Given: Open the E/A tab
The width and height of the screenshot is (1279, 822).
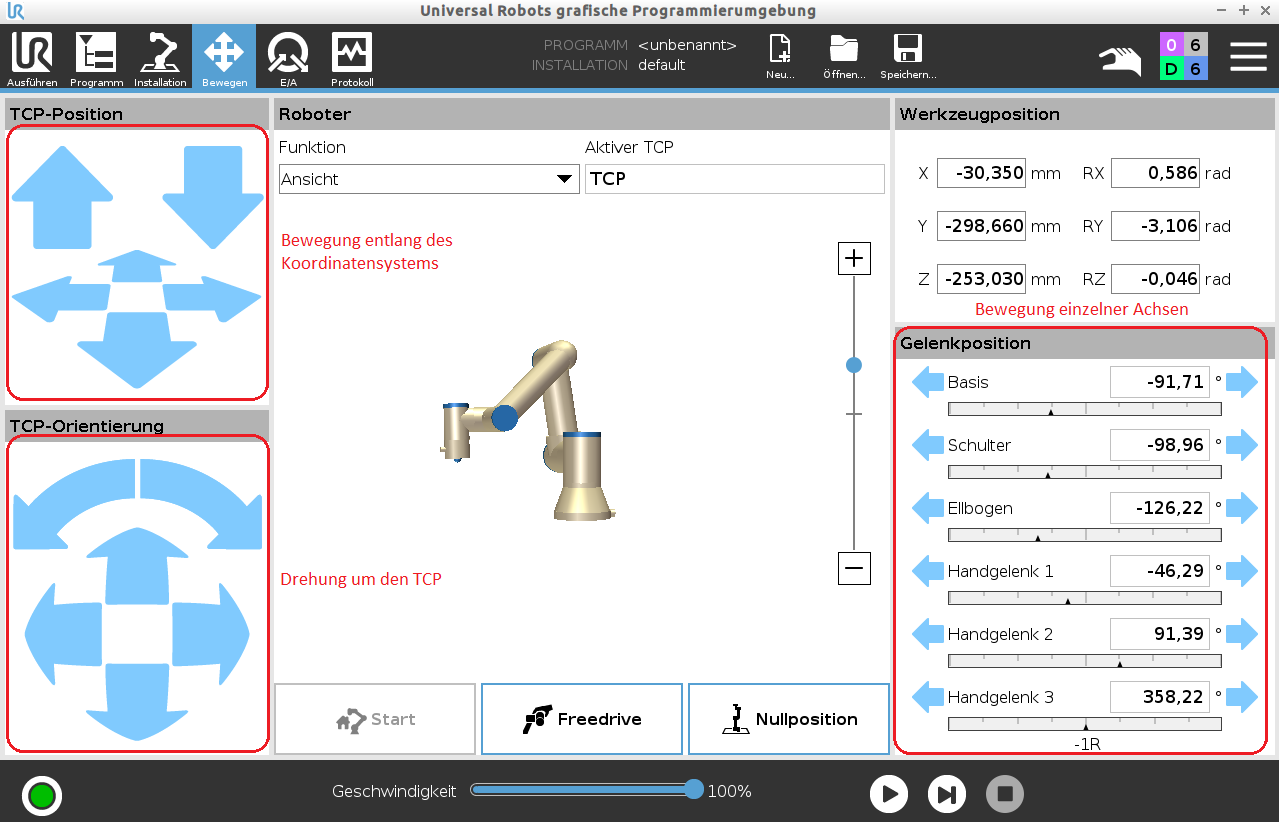Looking at the screenshot, I should [288, 59].
